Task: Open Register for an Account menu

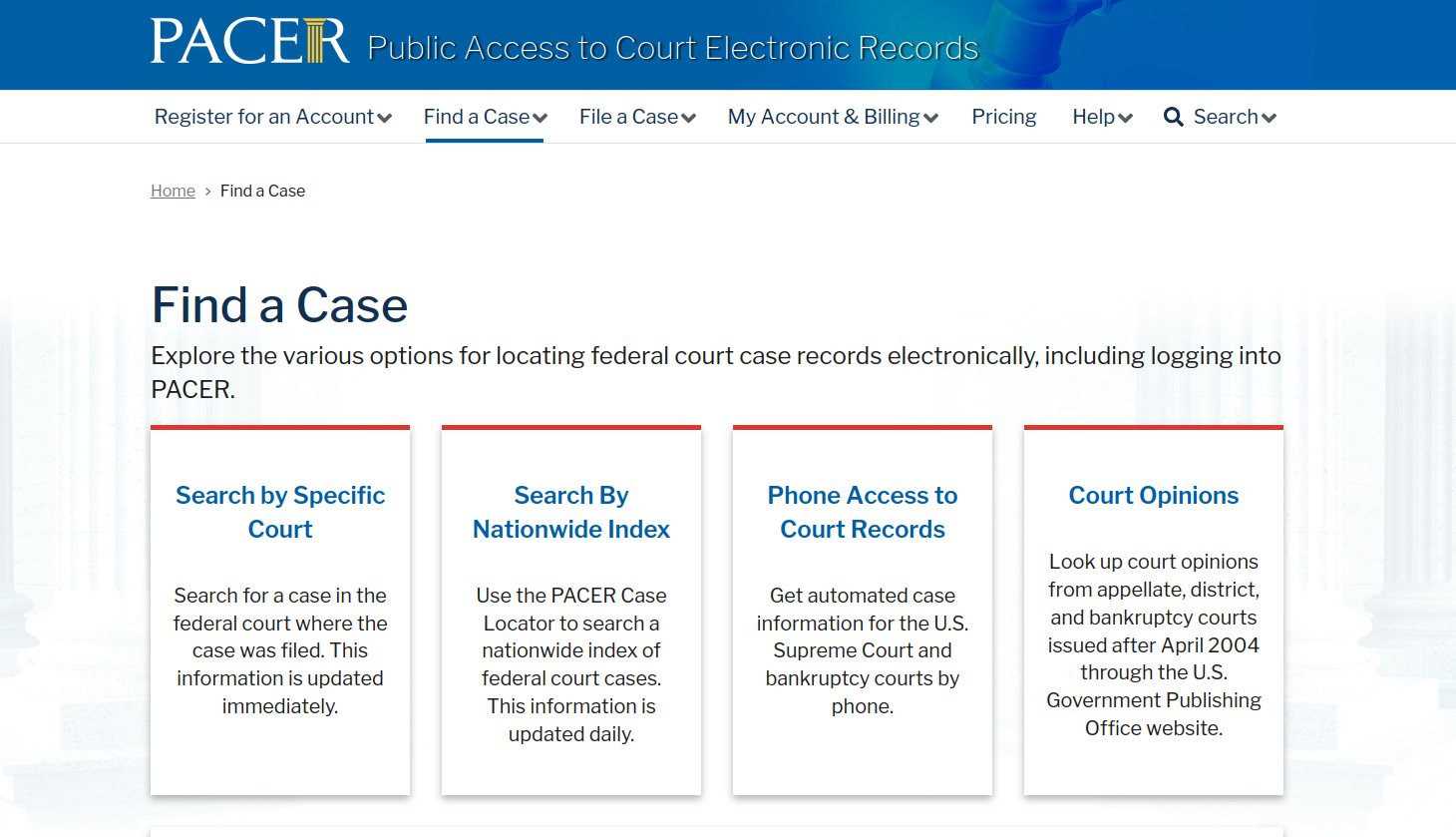Action: (x=264, y=117)
